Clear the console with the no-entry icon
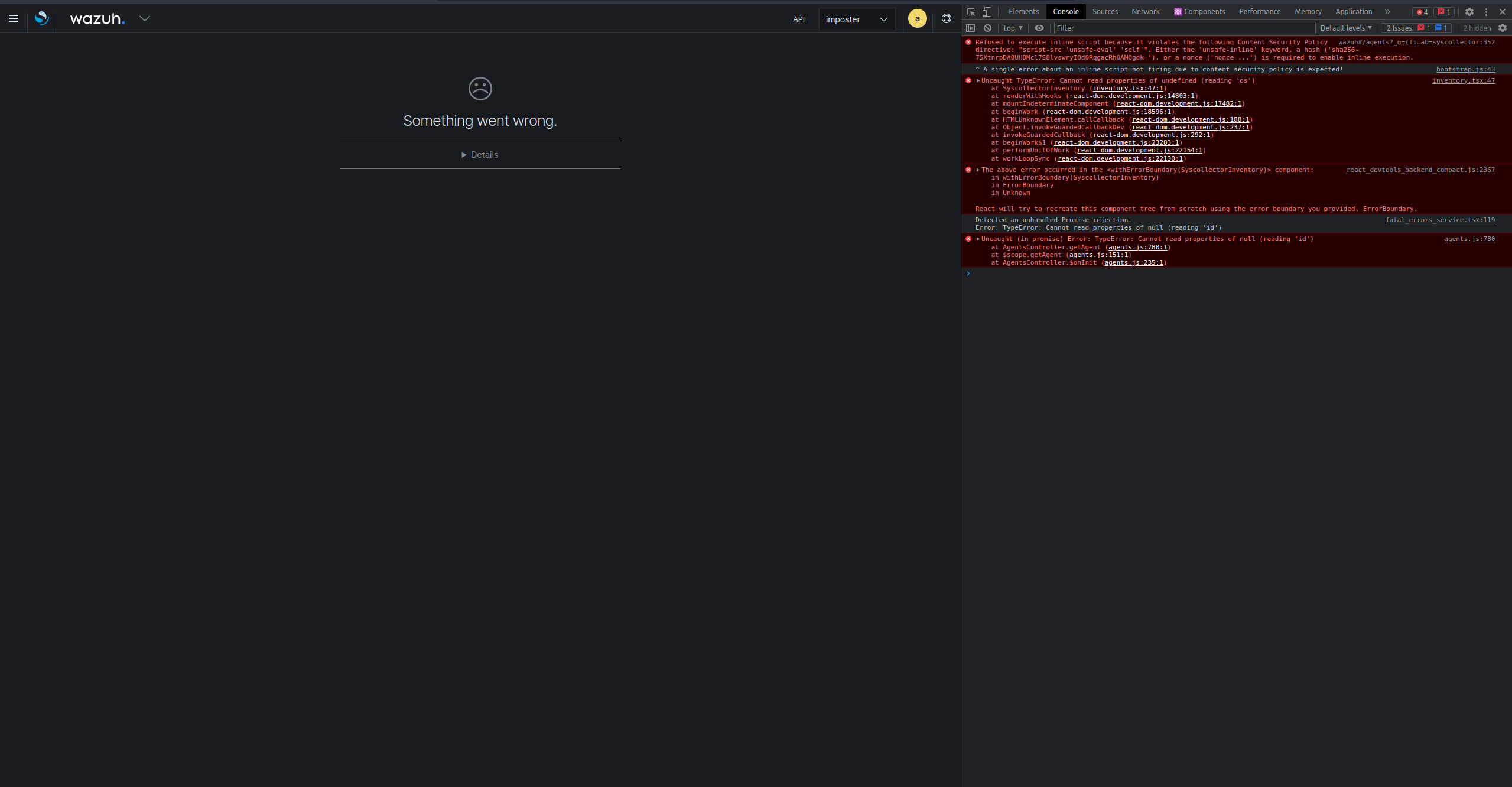 pyautogui.click(x=987, y=28)
